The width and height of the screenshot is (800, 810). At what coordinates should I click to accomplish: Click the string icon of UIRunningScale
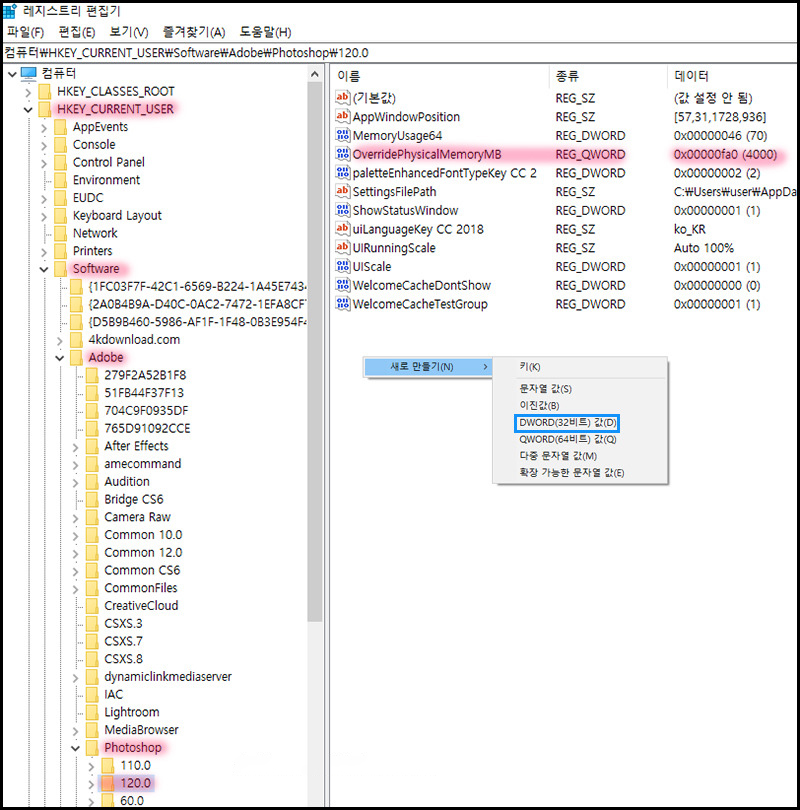pos(342,247)
